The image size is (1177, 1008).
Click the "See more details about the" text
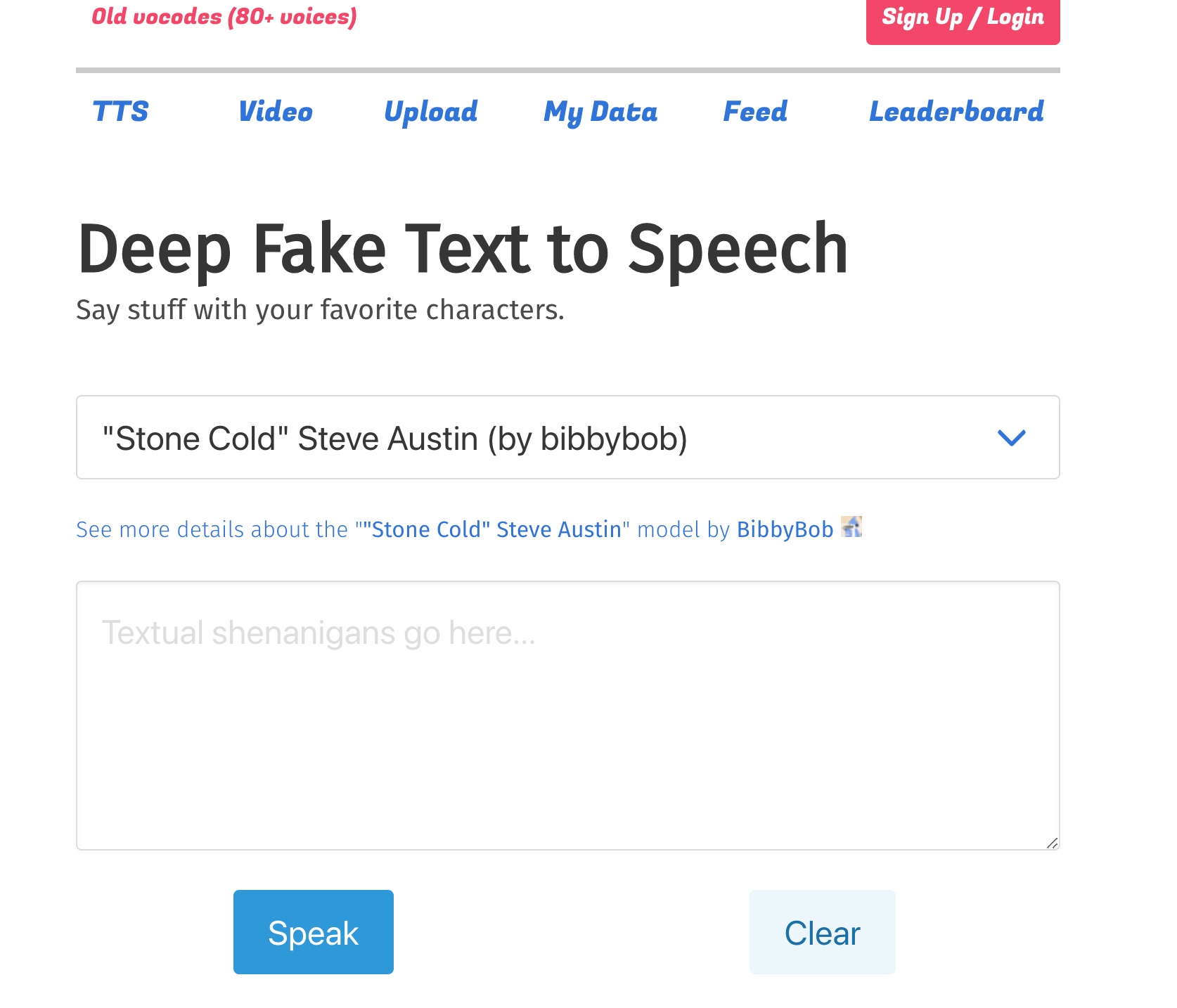pyautogui.click(x=212, y=529)
